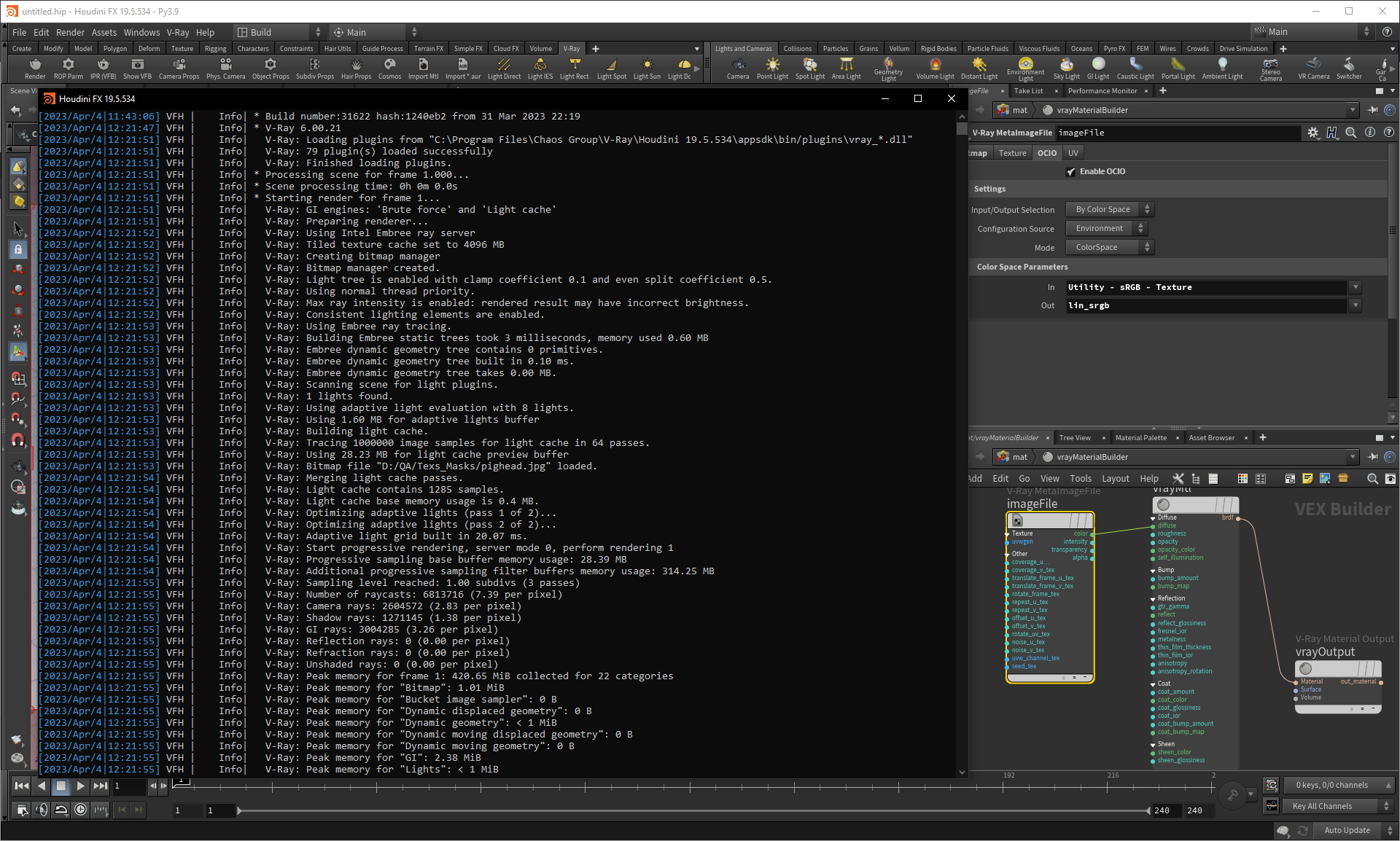Screen dimensions: 1400x841
Task: Collapse the Reflection group on vrayMtl node
Action: click(1153, 599)
